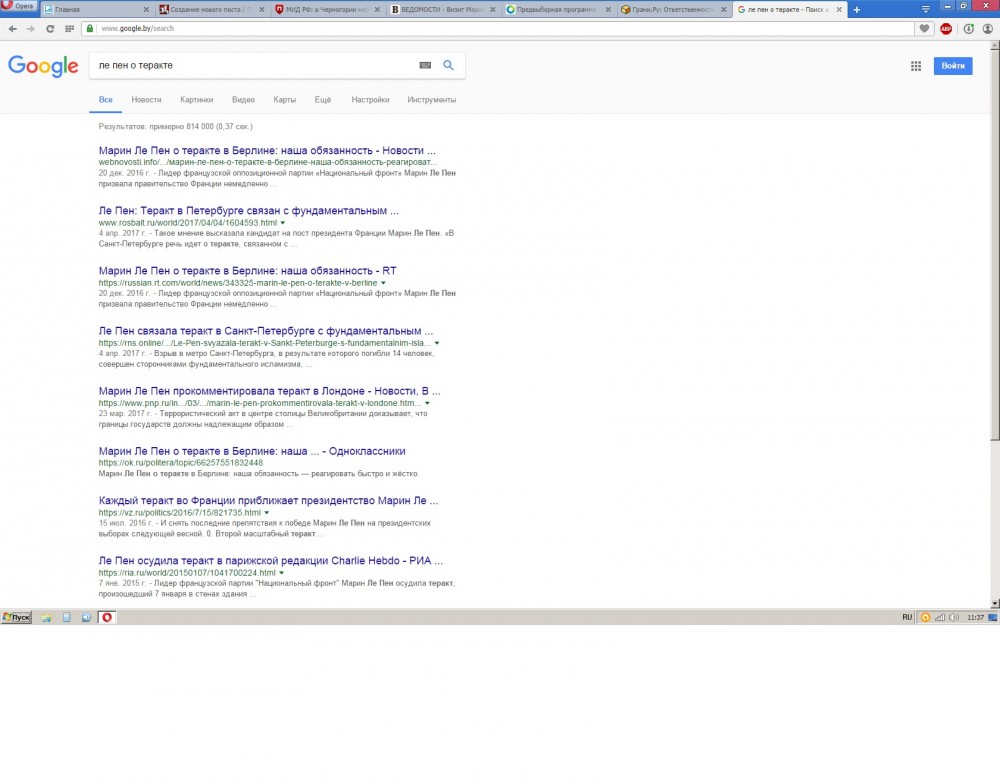Switch to Предвыборная программа tab
The height and width of the screenshot is (781, 1000).
559,10
